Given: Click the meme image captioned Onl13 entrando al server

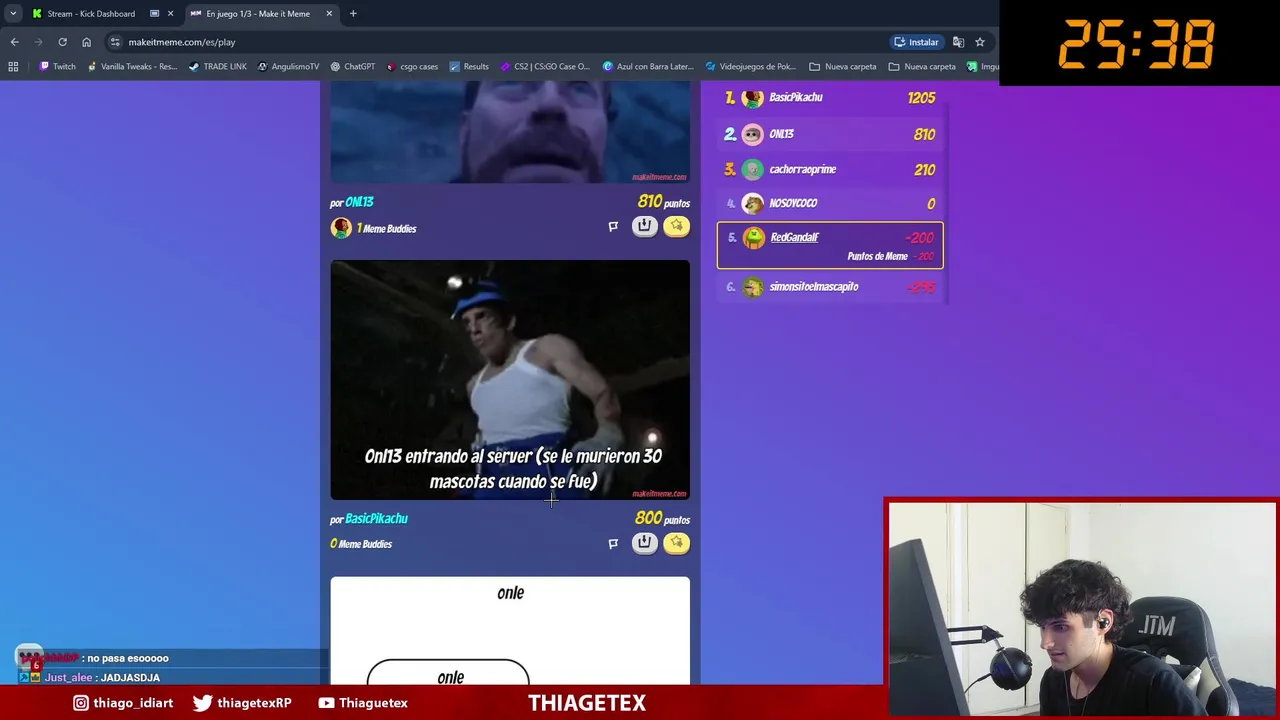Looking at the screenshot, I should [x=510, y=380].
